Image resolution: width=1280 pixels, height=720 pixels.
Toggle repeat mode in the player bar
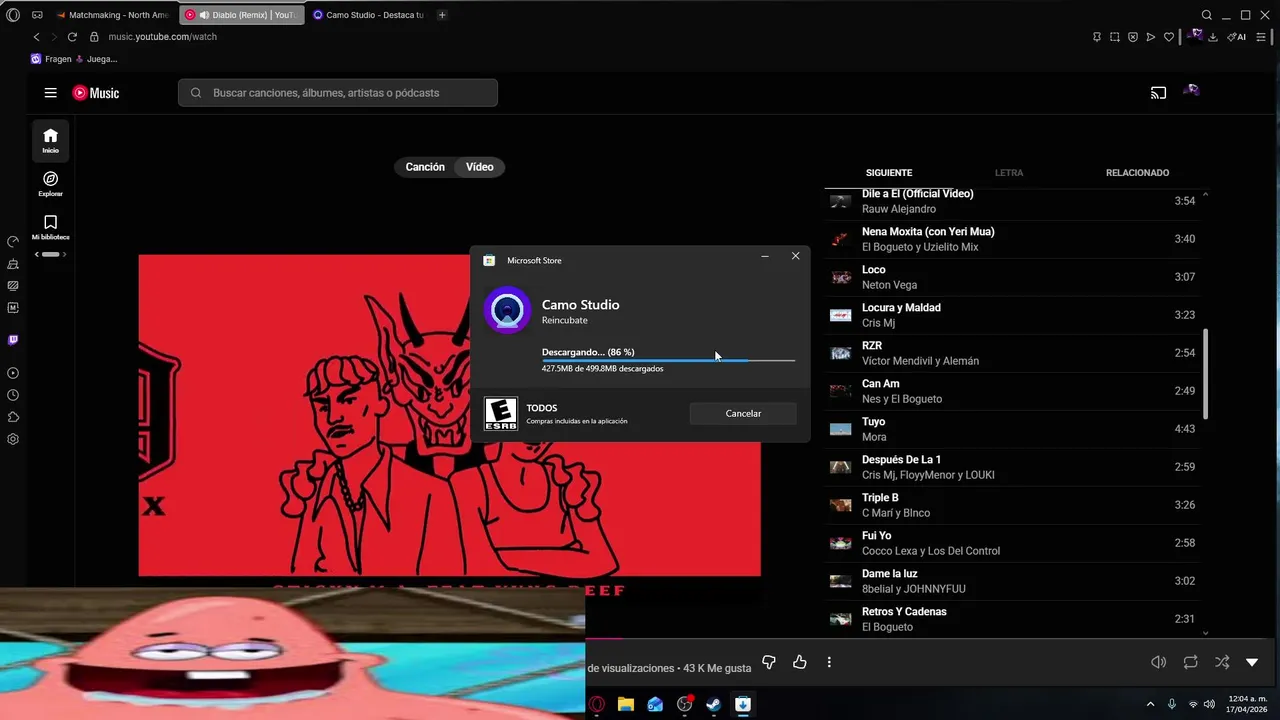click(1190, 662)
